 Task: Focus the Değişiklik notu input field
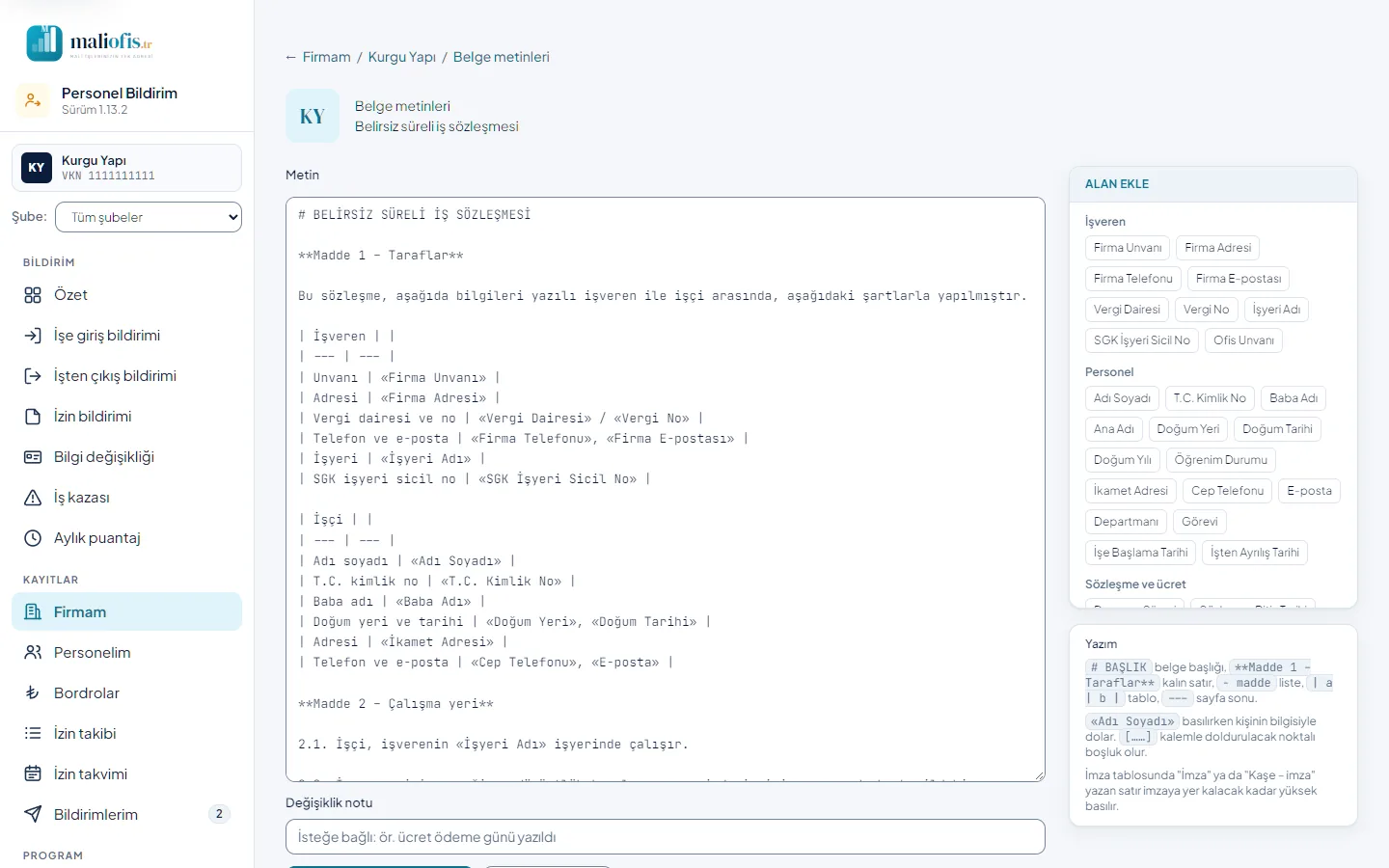click(x=666, y=837)
